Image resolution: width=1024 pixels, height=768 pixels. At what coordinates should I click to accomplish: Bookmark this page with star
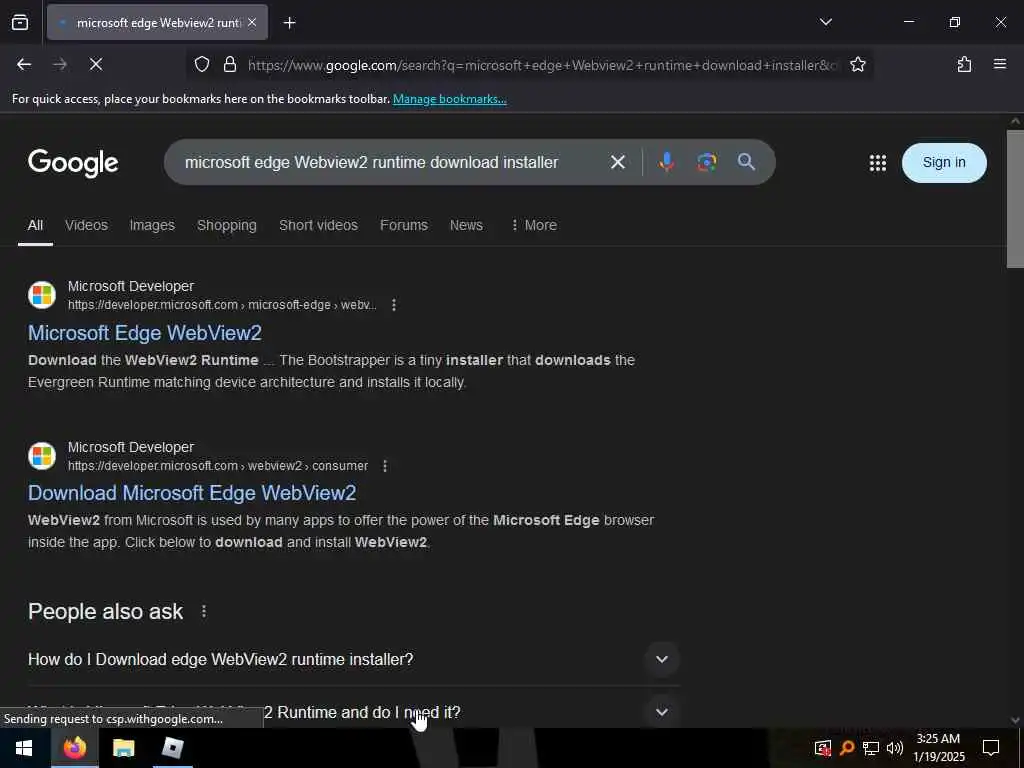(x=857, y=64)
